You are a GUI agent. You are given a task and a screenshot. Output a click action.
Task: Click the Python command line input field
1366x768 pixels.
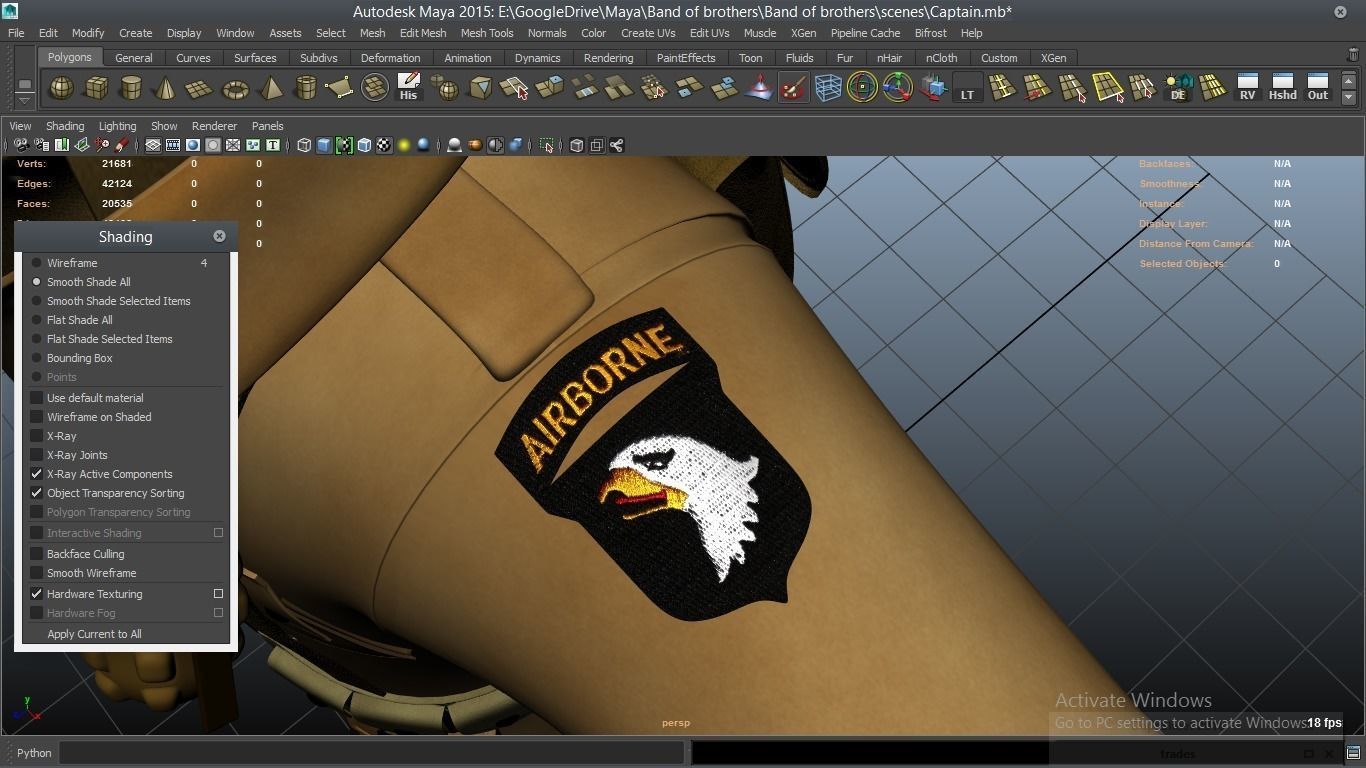coord(371,753)
